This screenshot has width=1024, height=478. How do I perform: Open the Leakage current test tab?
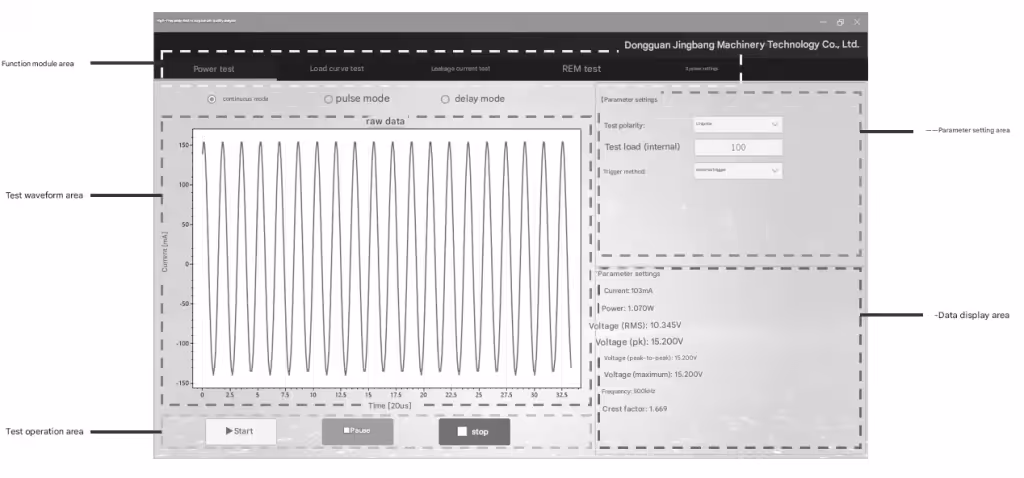tap(460, 69)
